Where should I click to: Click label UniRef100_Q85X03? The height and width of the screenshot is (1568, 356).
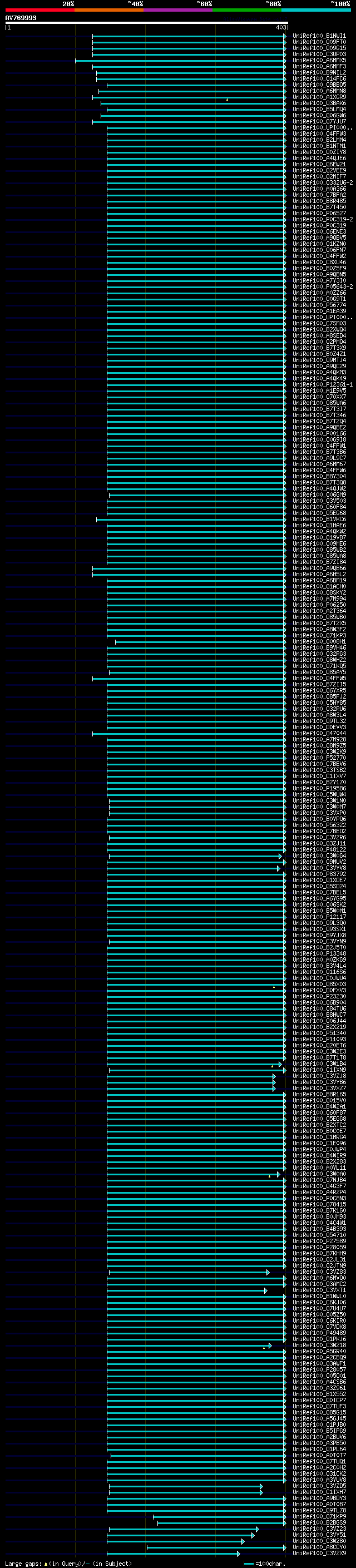319,985
